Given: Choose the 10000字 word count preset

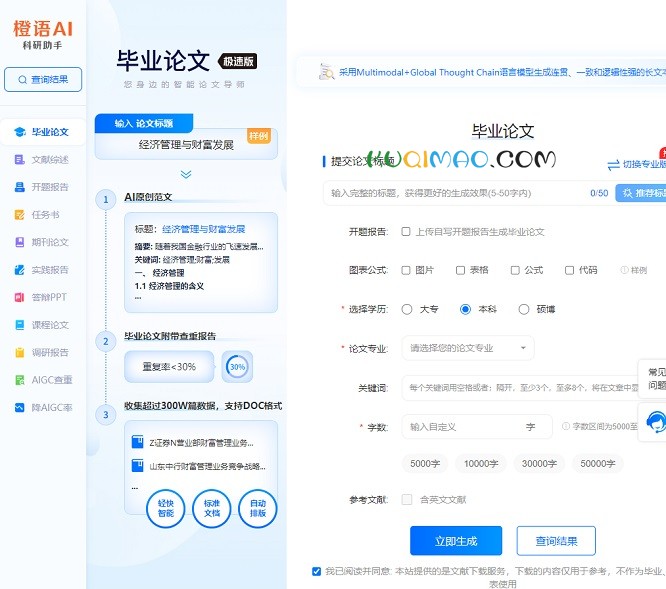Looking at the screenshot, I should click(x=481, y=464).
